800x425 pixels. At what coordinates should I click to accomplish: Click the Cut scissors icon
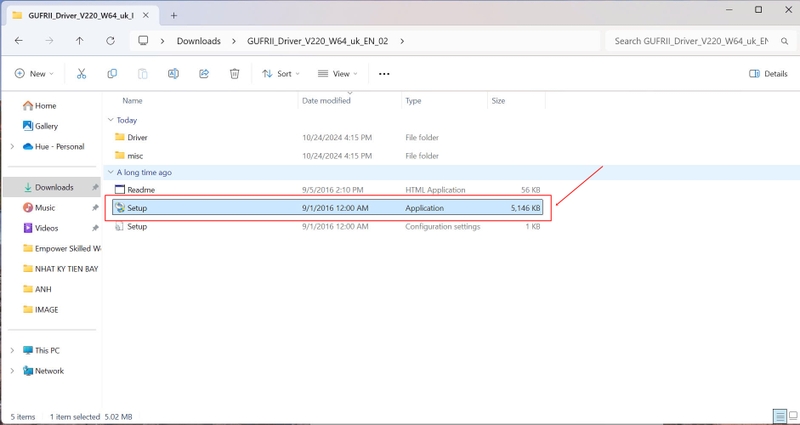coord(82,74)
